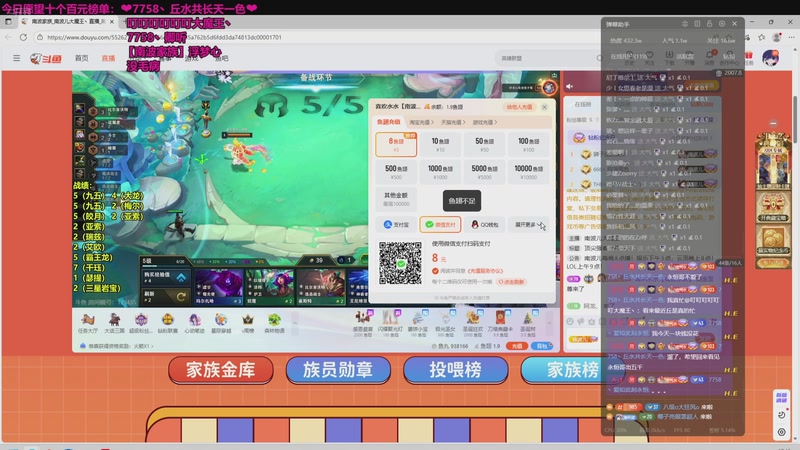Switch to 鱼翅充值 tab
The height and width of the screenshot is (450, 800).
pyautogui.click(x=388, y=122)
